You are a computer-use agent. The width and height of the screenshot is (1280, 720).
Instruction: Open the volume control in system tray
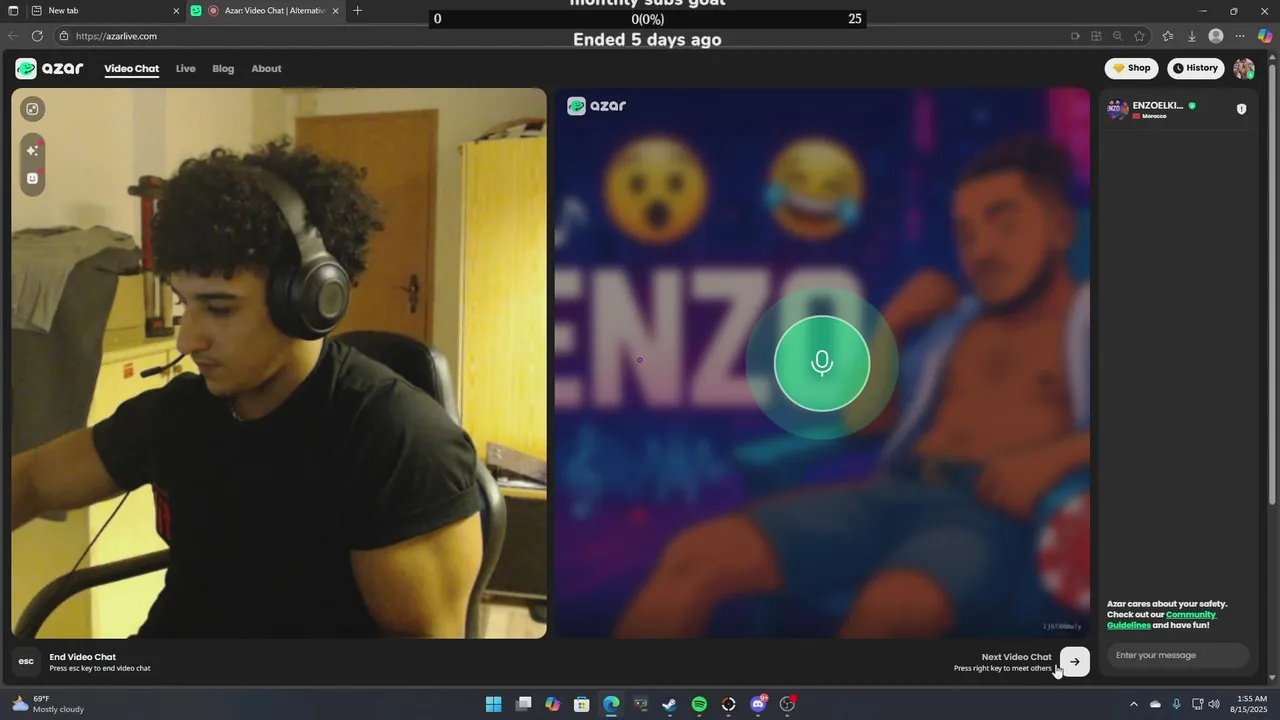[x=1214, y=704]
